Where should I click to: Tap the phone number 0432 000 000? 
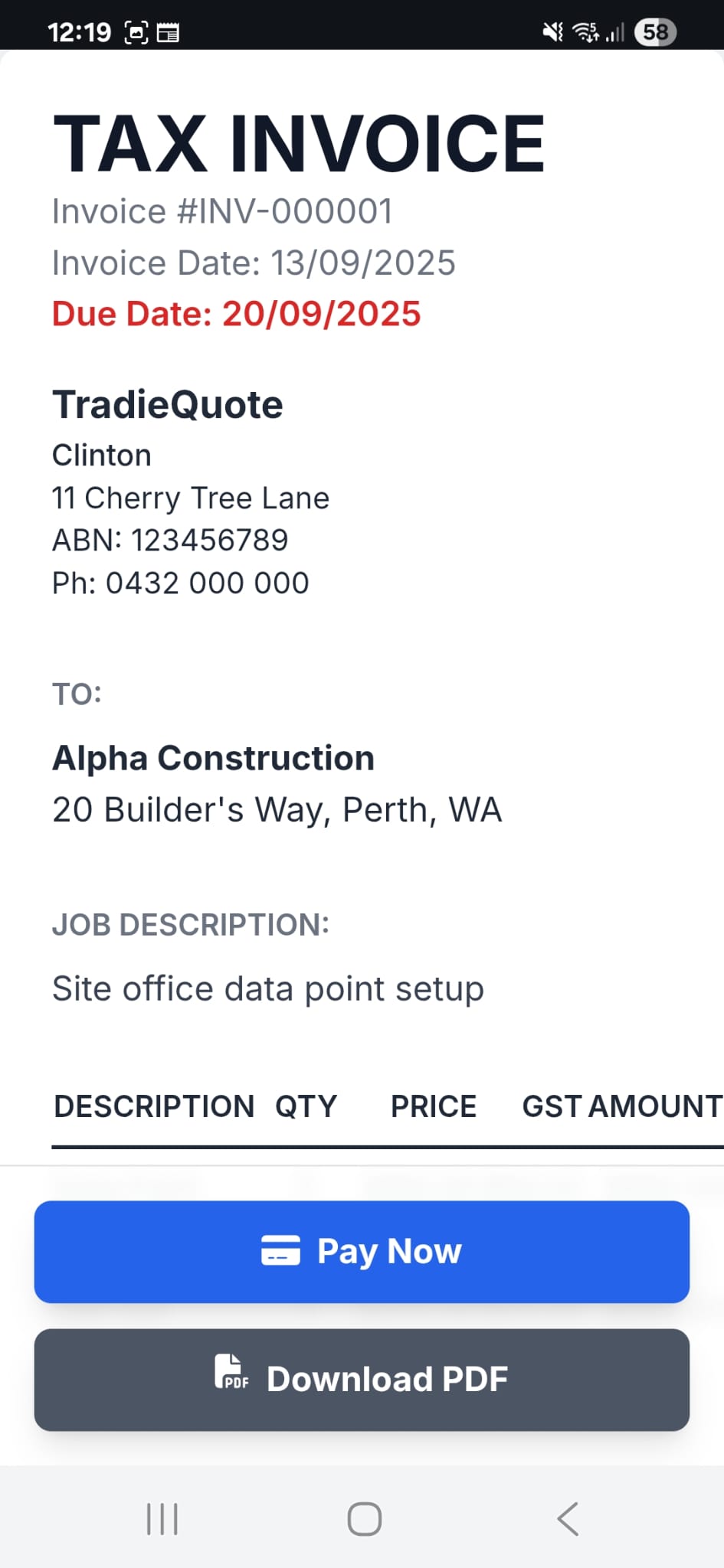180,583
